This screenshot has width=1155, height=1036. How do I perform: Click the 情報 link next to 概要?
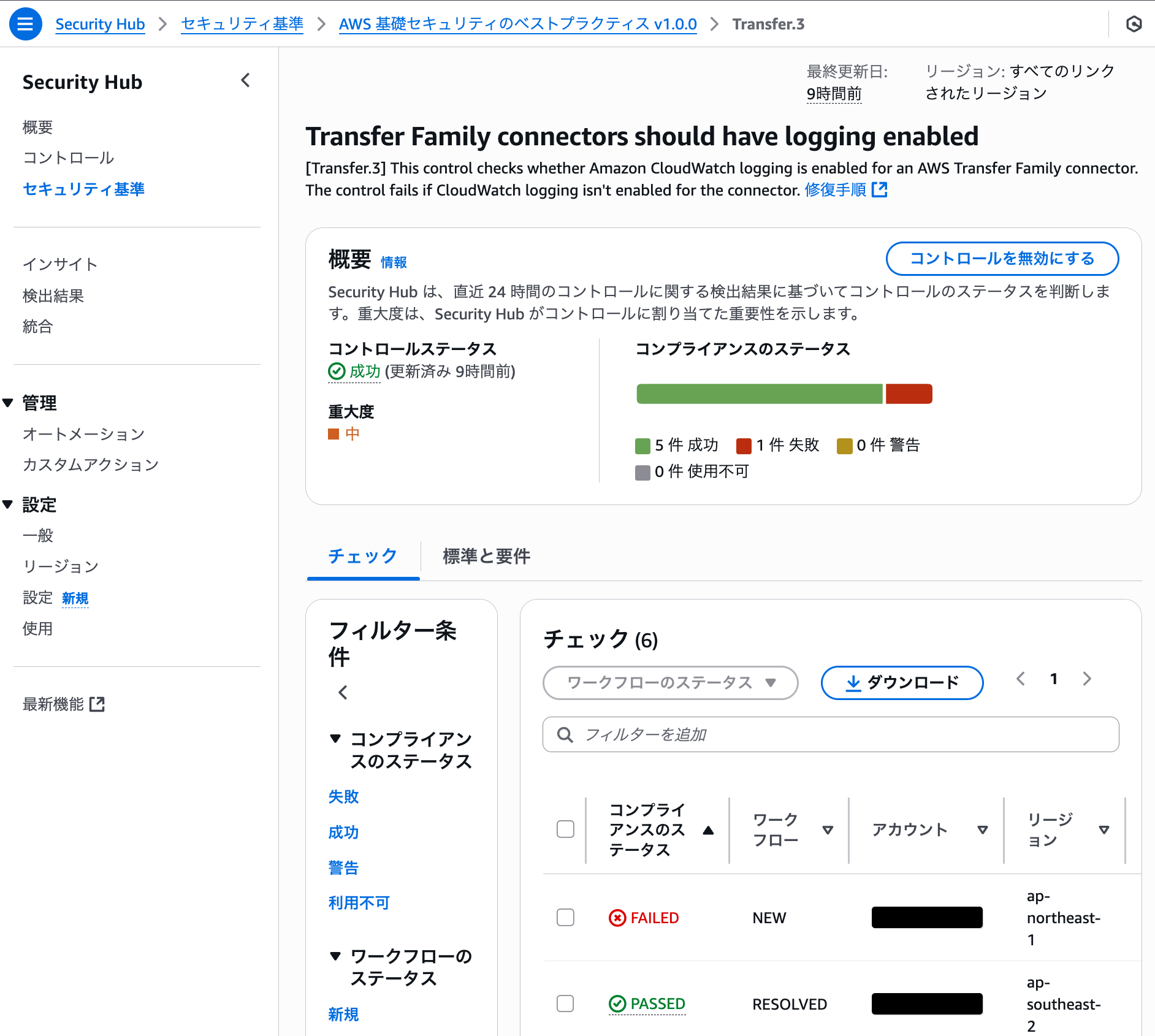pyautogui.click(x=394, y=262)
